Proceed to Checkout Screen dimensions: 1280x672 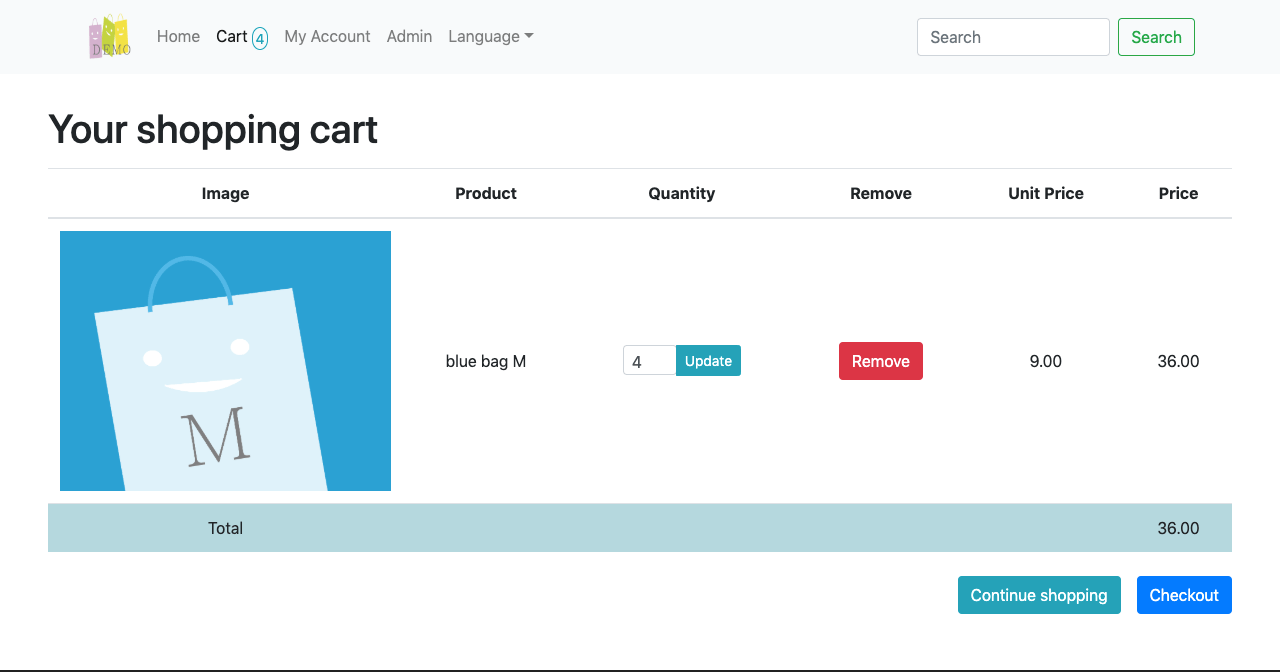tap(1184, 594)
